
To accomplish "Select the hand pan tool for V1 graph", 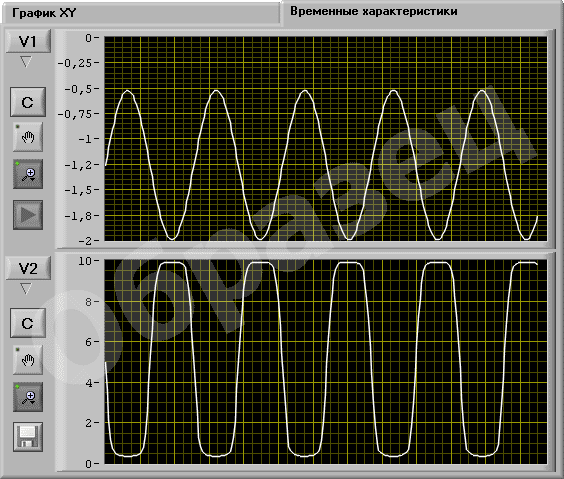I will [28, 137].
